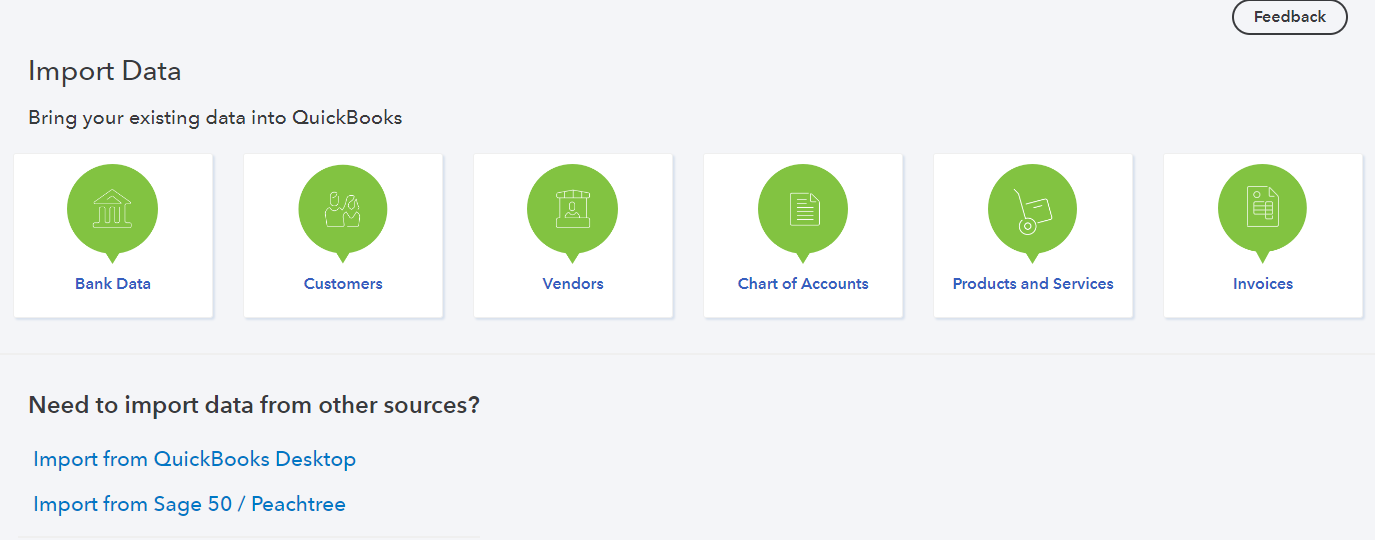Choose the Vendors text label

pos(573,284)
